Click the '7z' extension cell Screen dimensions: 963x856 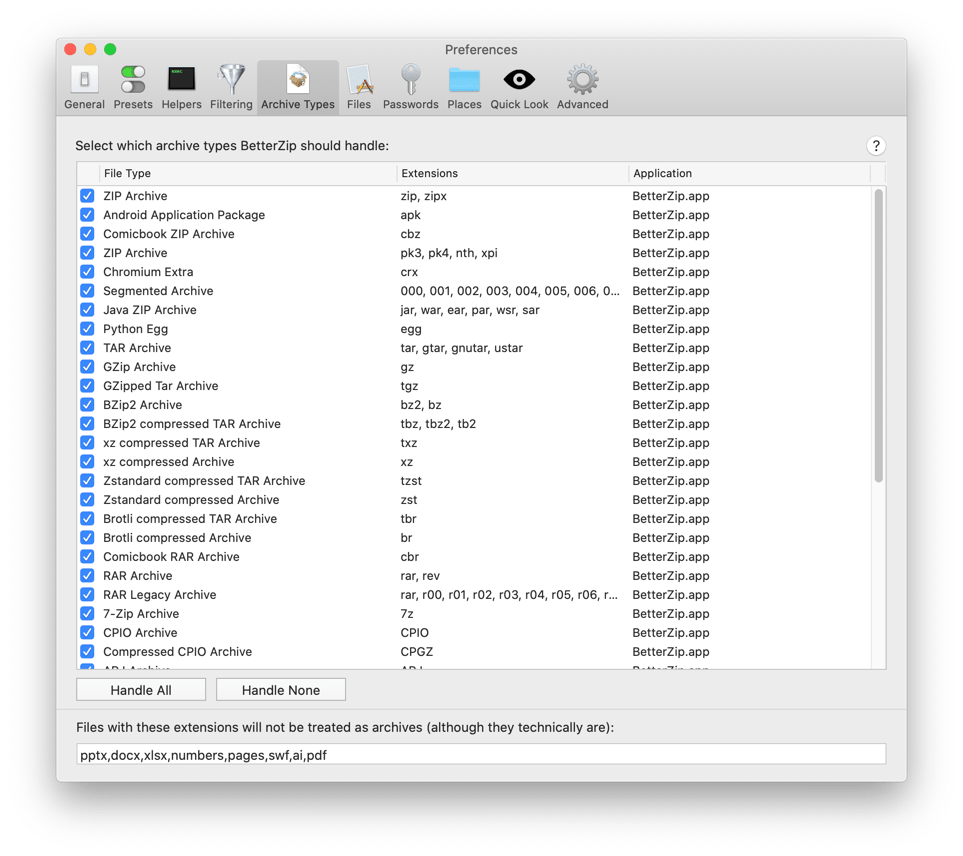click(407, 614)
